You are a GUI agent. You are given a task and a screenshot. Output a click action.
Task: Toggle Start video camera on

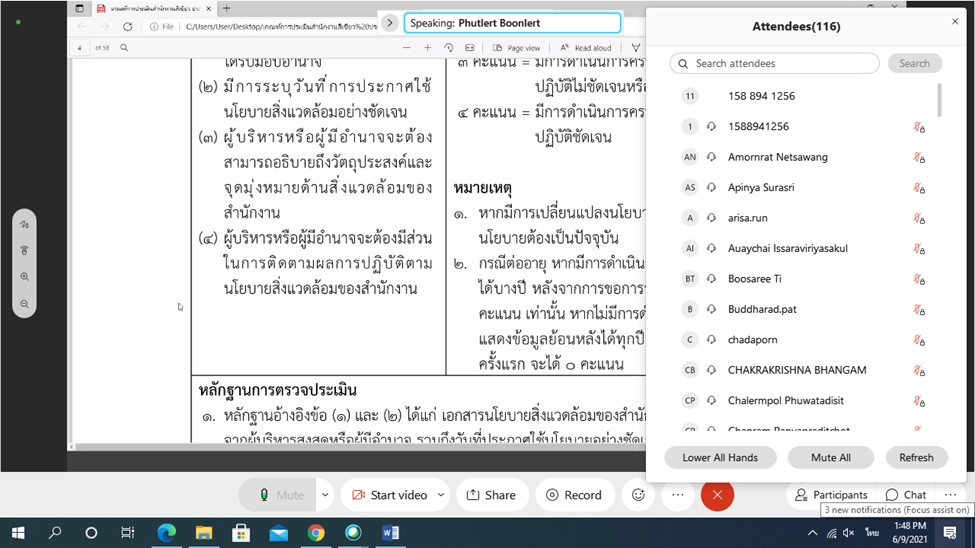click(388, 495)
